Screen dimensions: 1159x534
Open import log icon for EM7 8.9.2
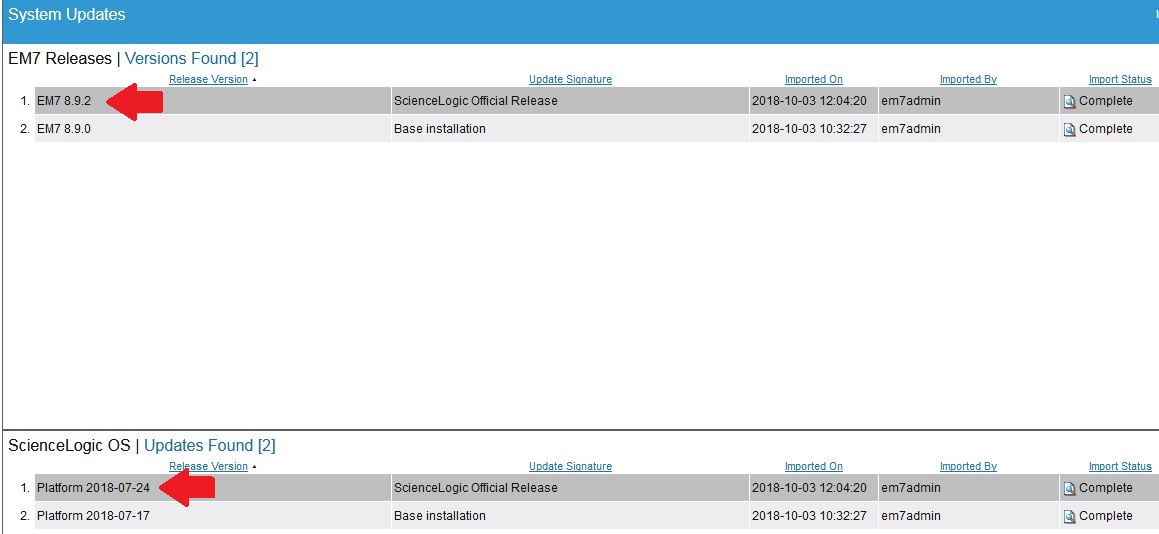tap(1069, 101)
